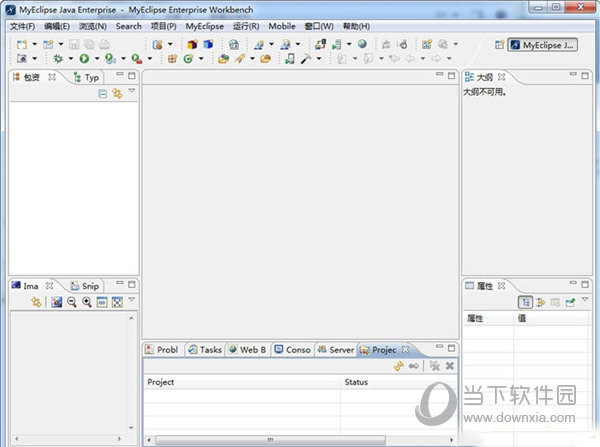Switch to the Web B tab
Image resolution: width=600 pixels, height=447 pixels.
click(x=247, y=349)
